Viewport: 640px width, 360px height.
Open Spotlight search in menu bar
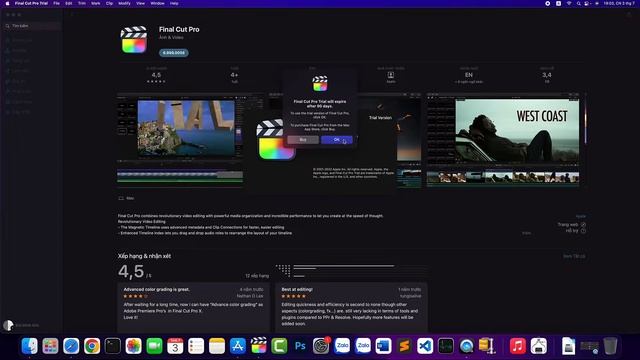578,3
